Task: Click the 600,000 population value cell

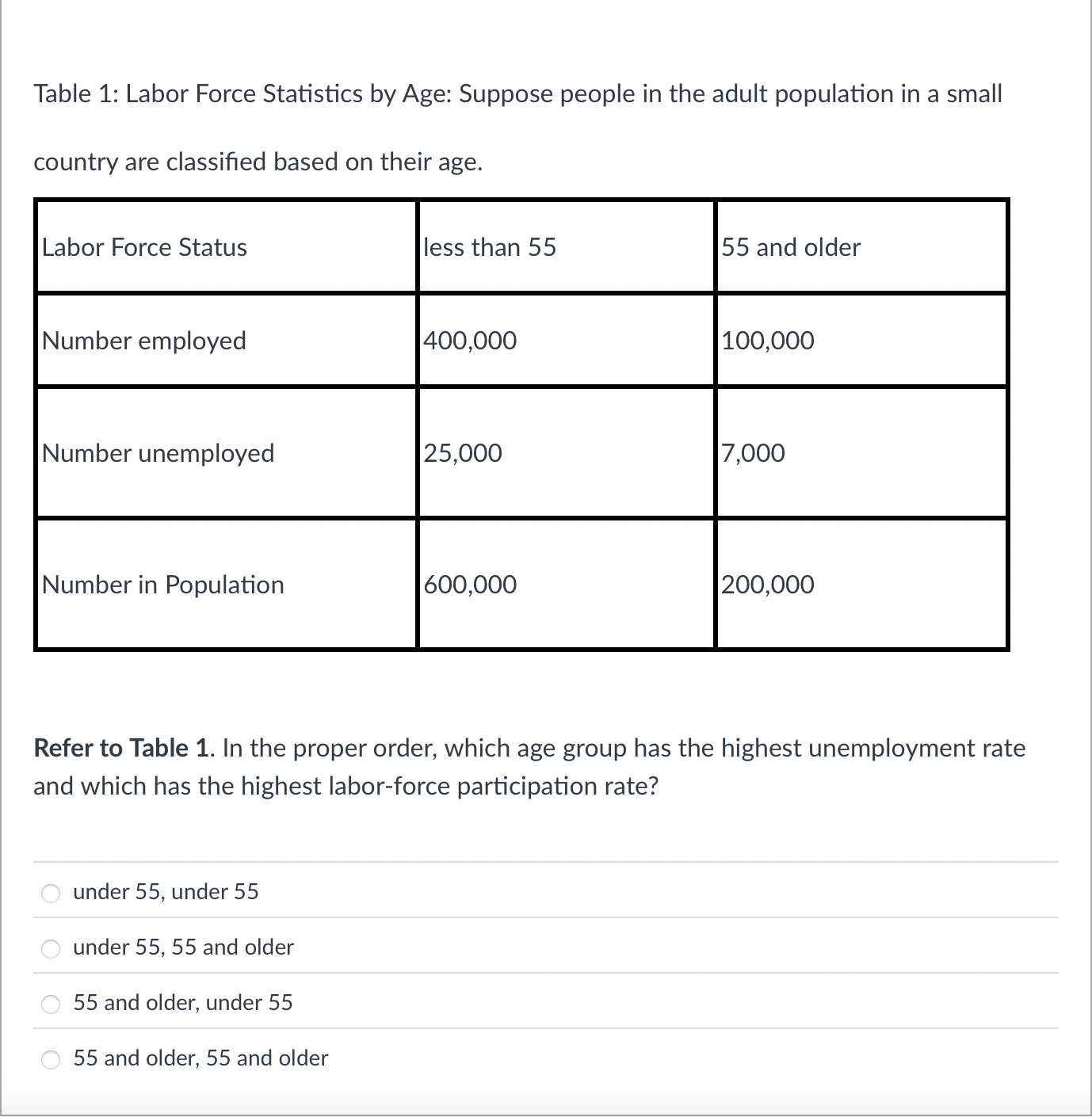Action: (469, 585)
